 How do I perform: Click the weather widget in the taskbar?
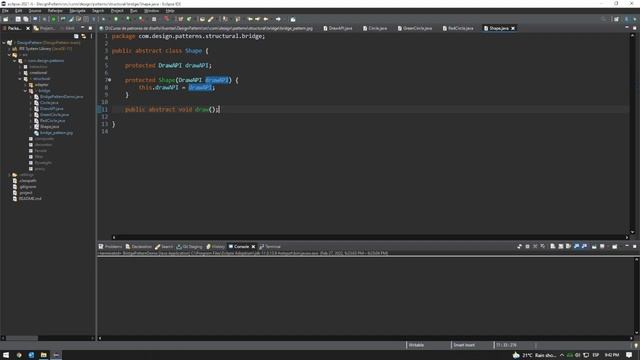tap(535, 355)
